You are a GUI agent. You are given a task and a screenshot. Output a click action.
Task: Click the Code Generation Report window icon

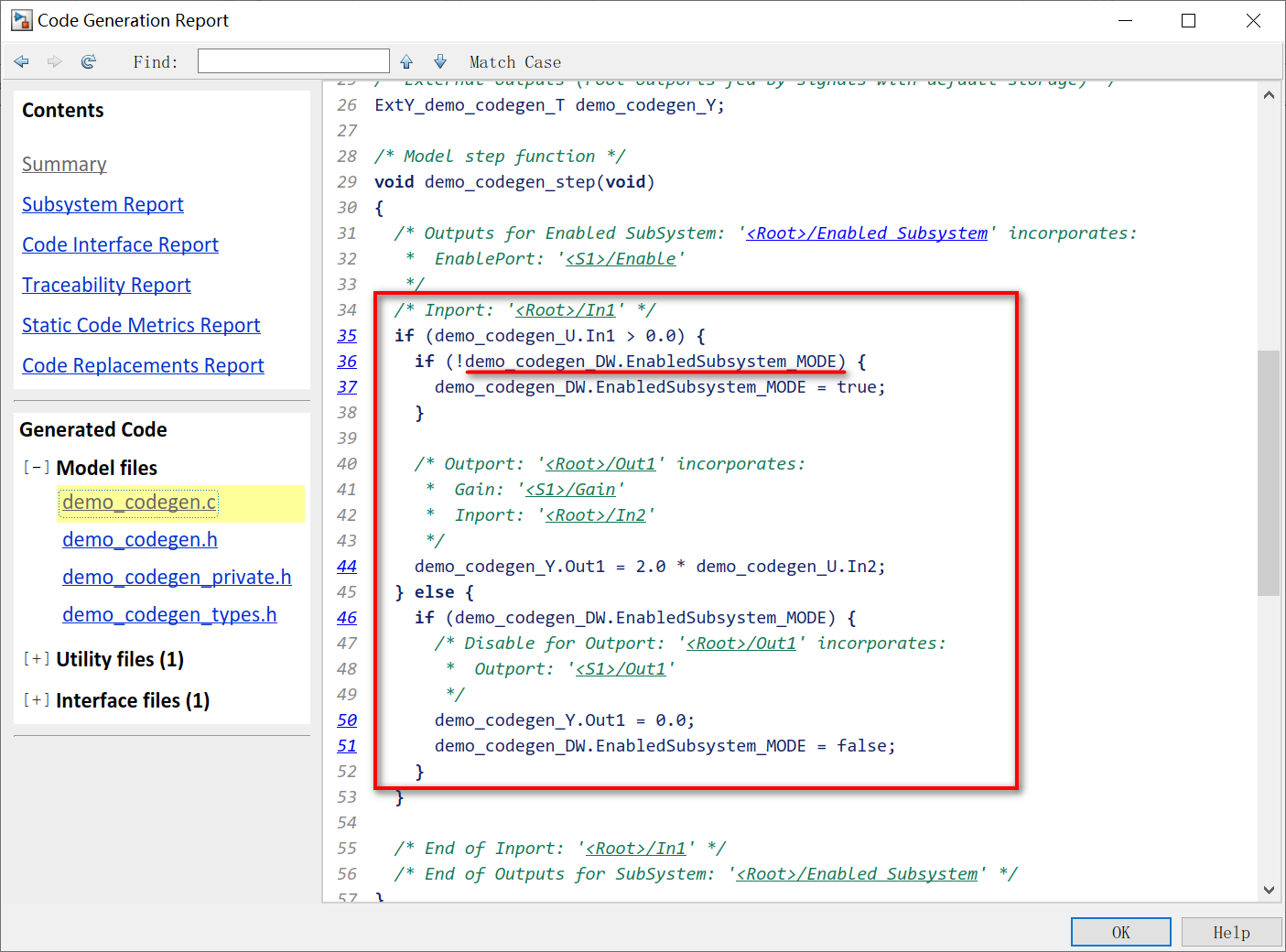pos(22,20)
